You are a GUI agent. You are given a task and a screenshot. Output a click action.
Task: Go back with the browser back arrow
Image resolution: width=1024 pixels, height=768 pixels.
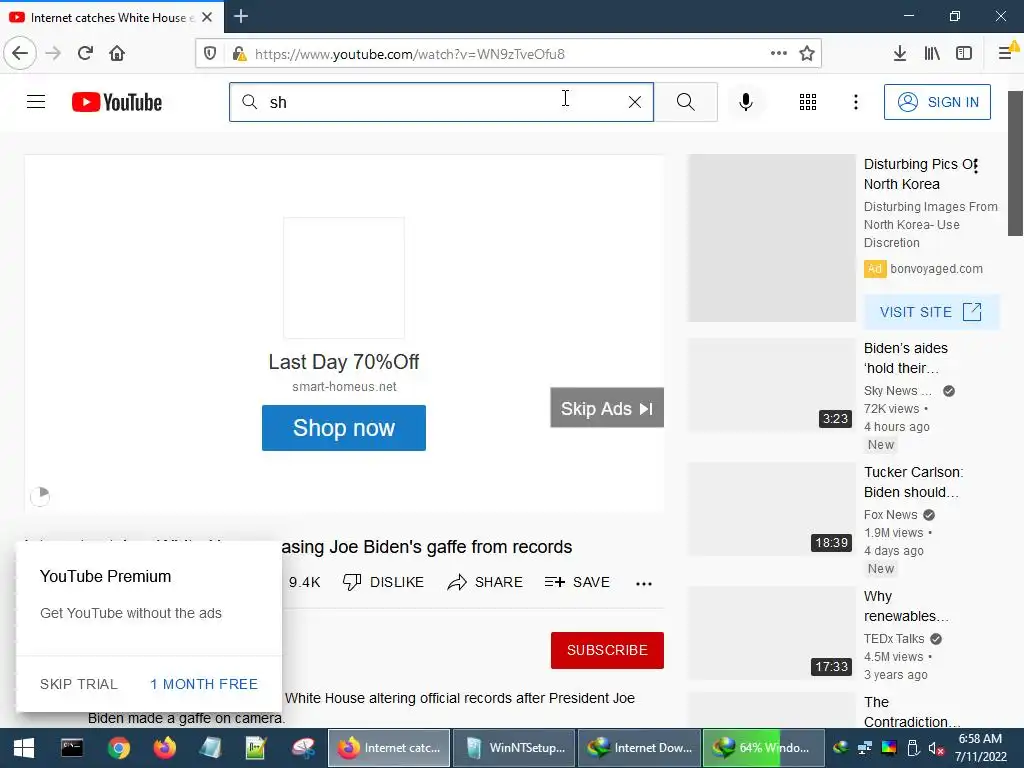20,54
